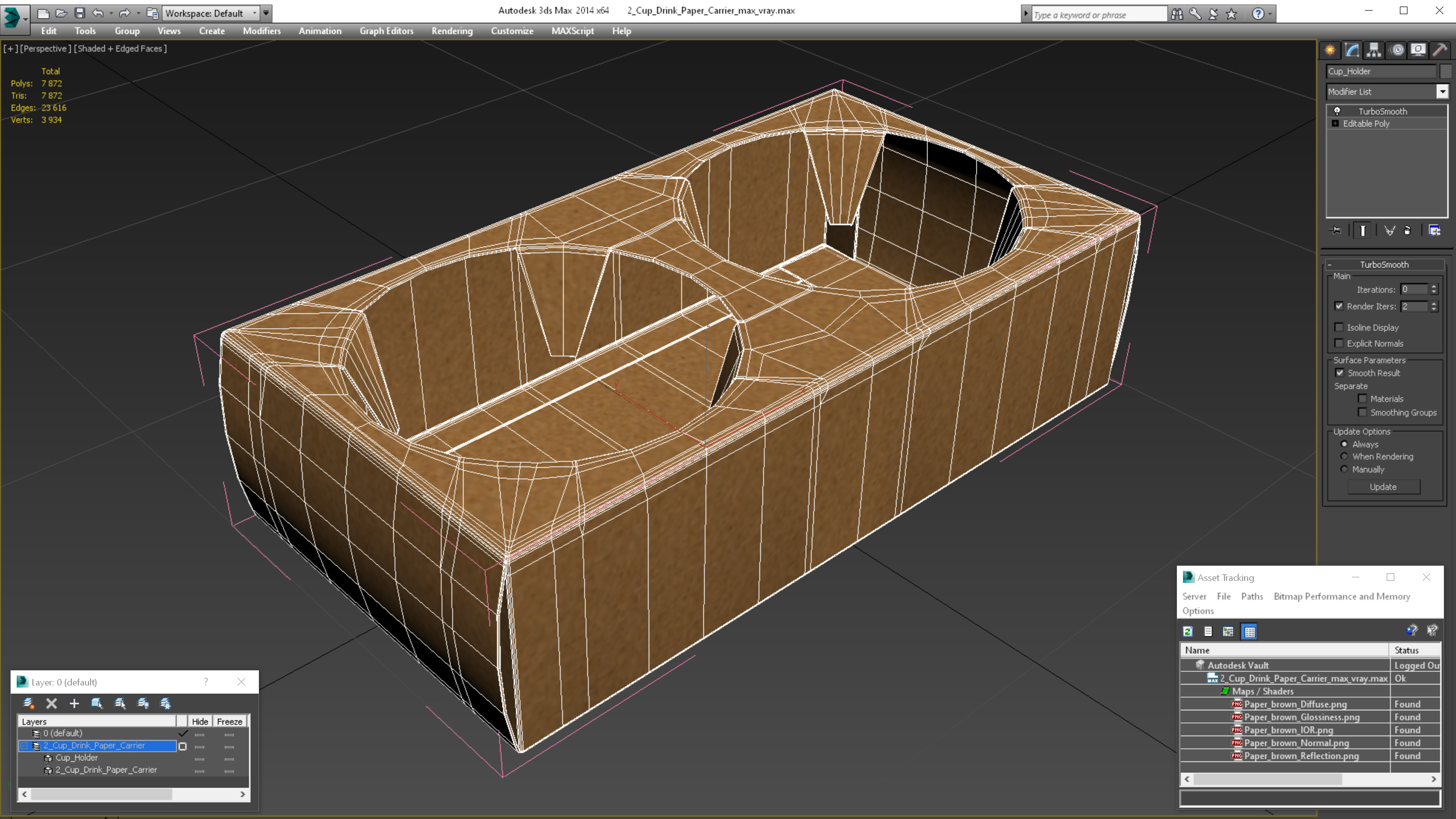Open the Utilities hammer panel tab
Screen dimensions: 1456x819
tap(1440, 51)
